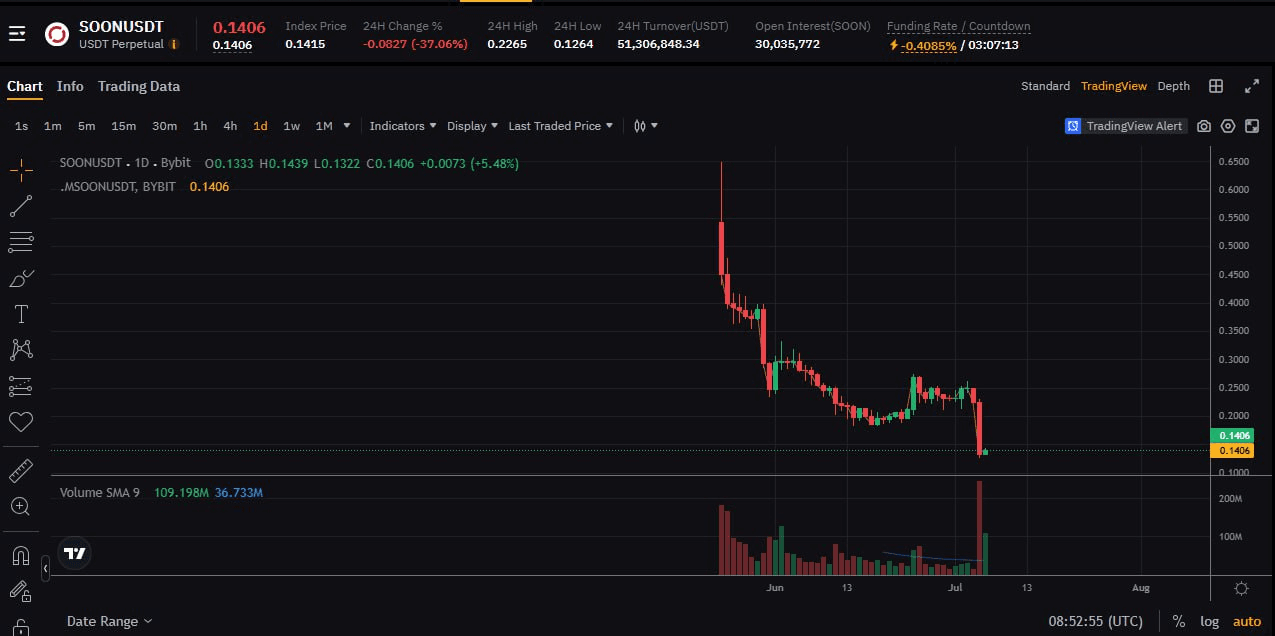Select the 1M monthly timeframe
This screenshot has width=1275, height=636.
(324, 126)
